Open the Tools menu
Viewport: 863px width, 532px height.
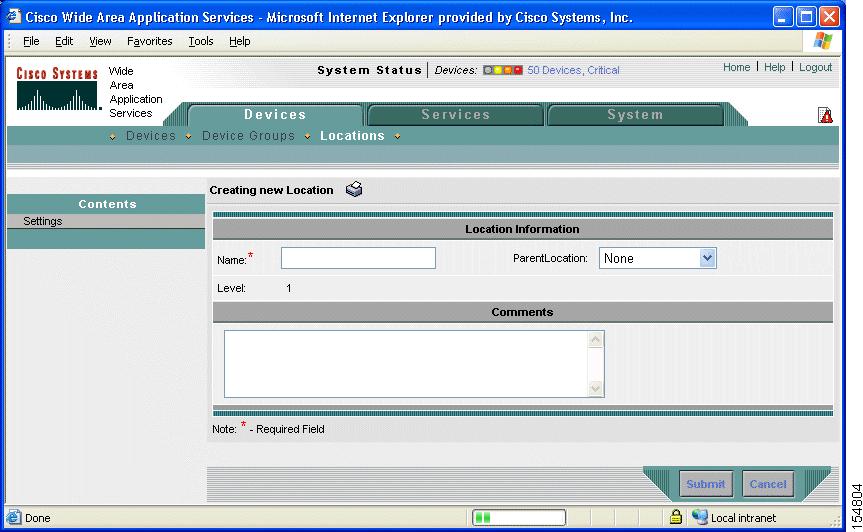point(200,41)
